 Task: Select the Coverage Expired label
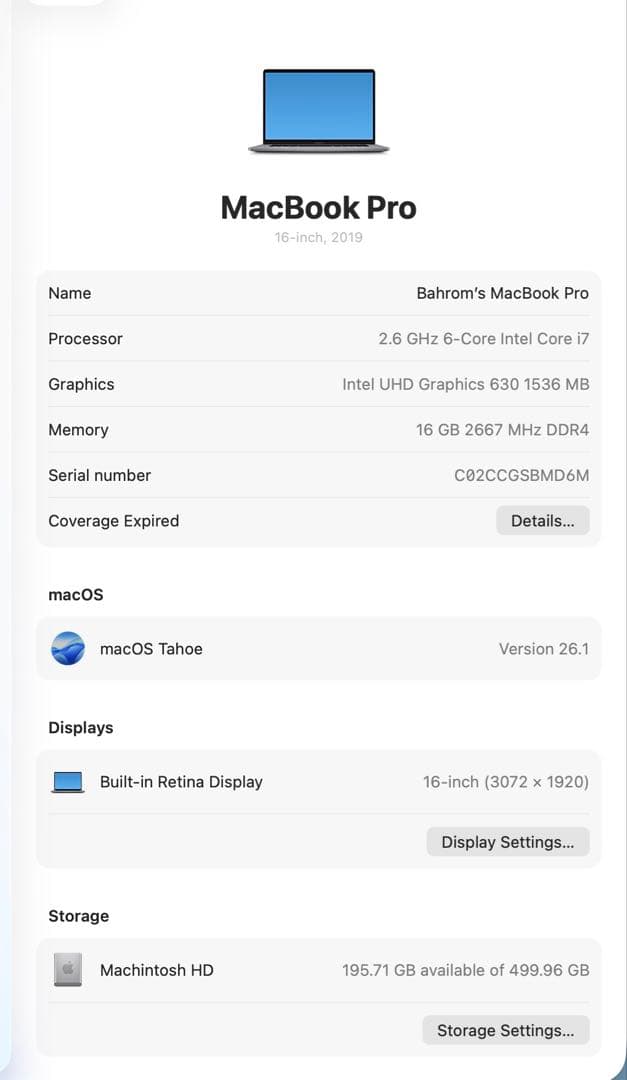pos(113,520)
